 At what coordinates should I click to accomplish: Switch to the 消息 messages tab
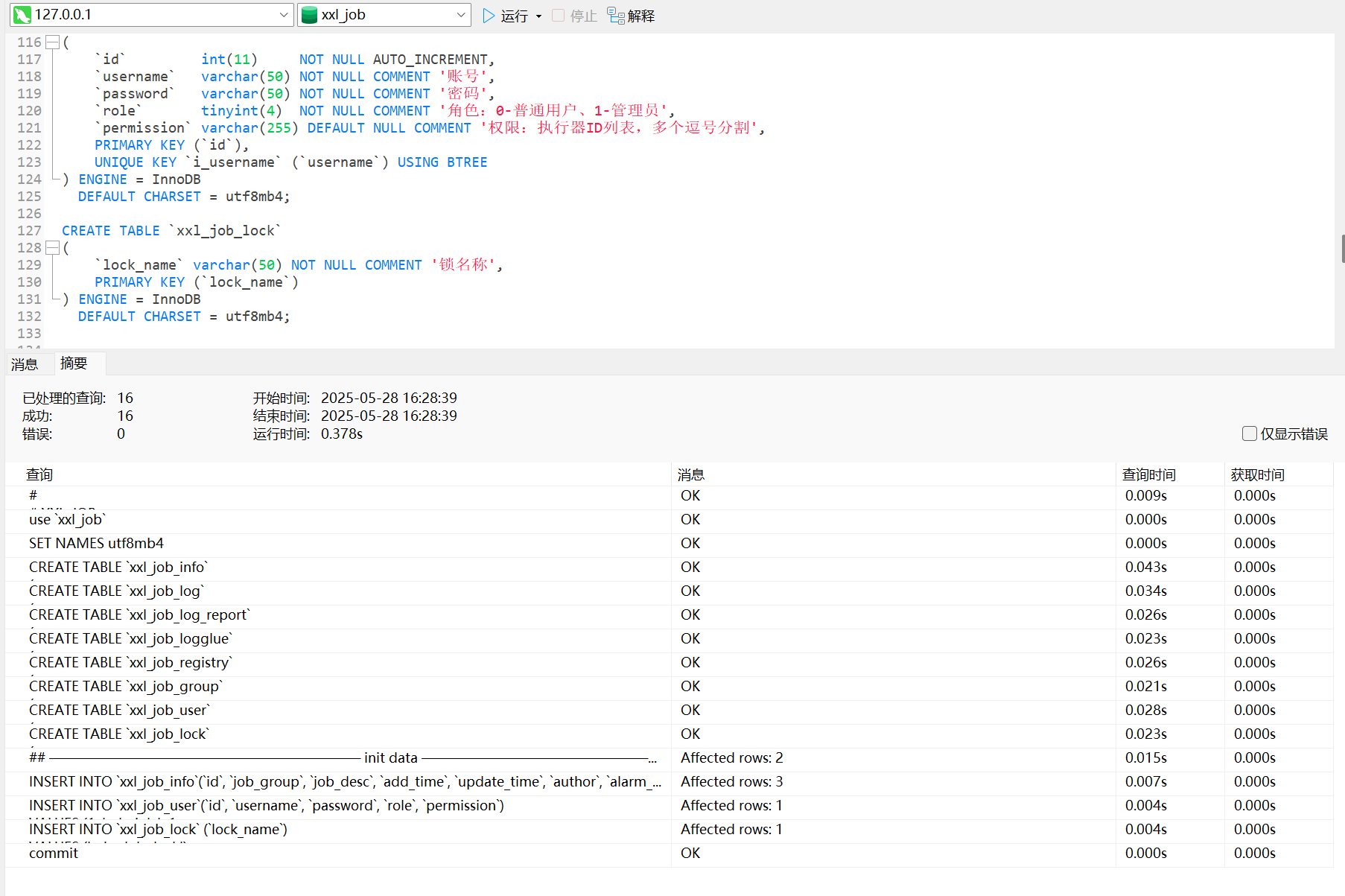tap(25, 364)
